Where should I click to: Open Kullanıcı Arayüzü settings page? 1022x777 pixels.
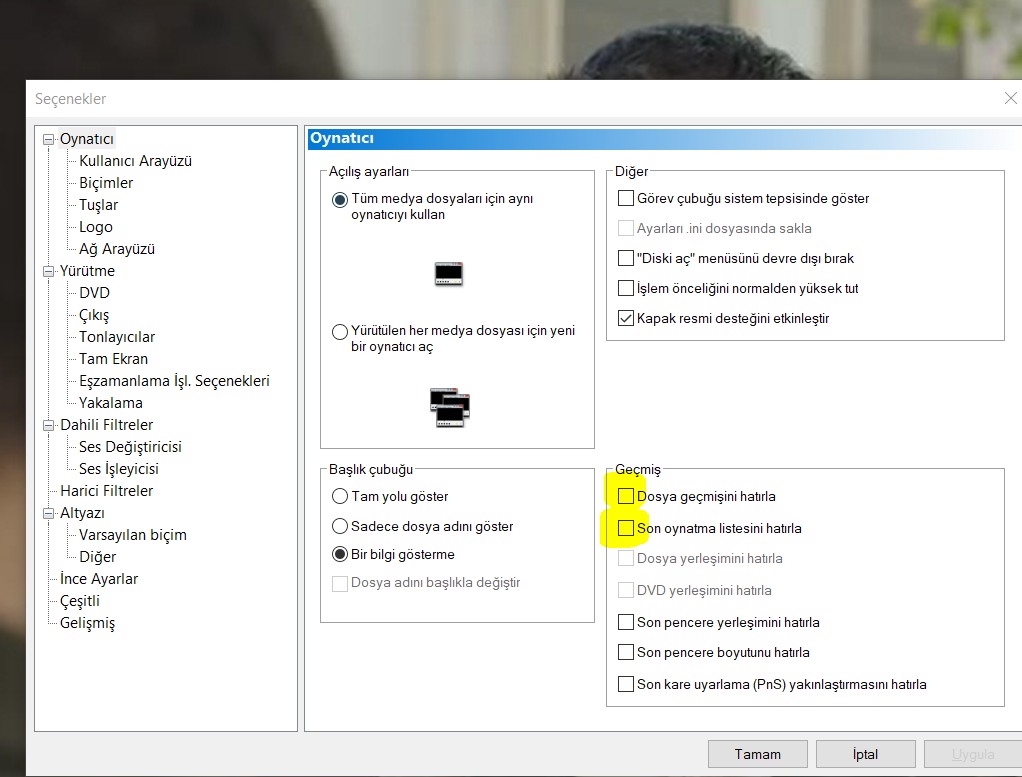click(136, 161)
